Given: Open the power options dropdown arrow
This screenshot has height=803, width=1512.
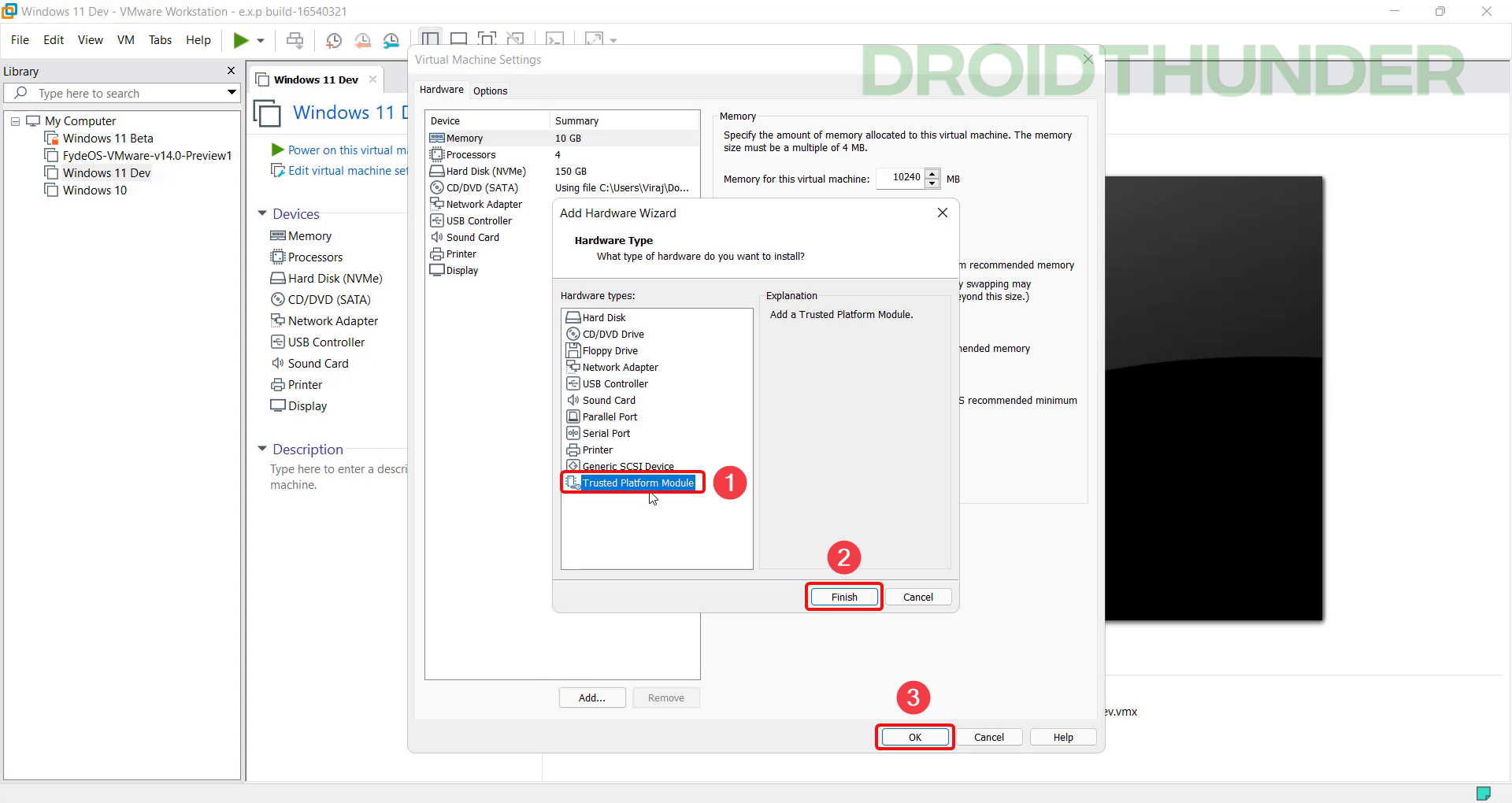Looking at the screenshot, I should click(x=261, y=40).
